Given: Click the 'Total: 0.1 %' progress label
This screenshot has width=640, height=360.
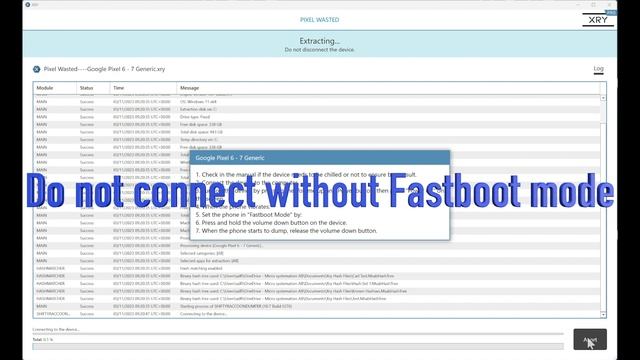Looking at the screenshot, I should tap(43, 340).
